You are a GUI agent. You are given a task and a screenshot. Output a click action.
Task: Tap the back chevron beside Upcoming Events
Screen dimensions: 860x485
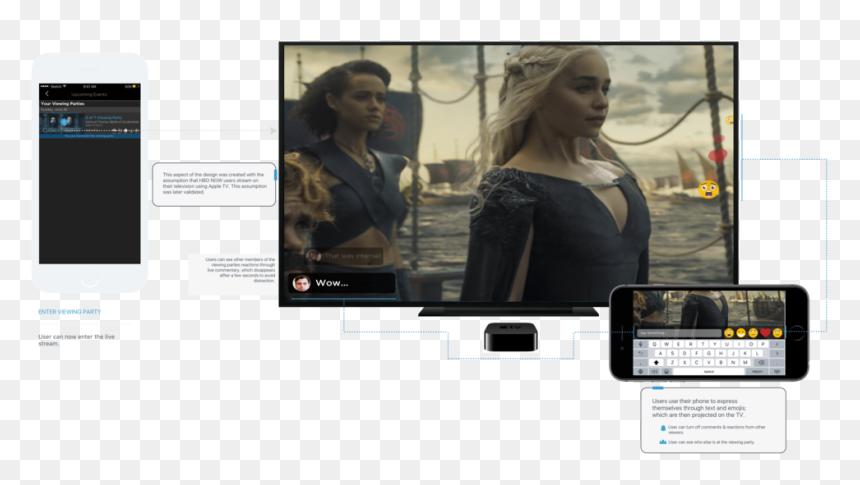pyautogui.click(x=47, y=94)
